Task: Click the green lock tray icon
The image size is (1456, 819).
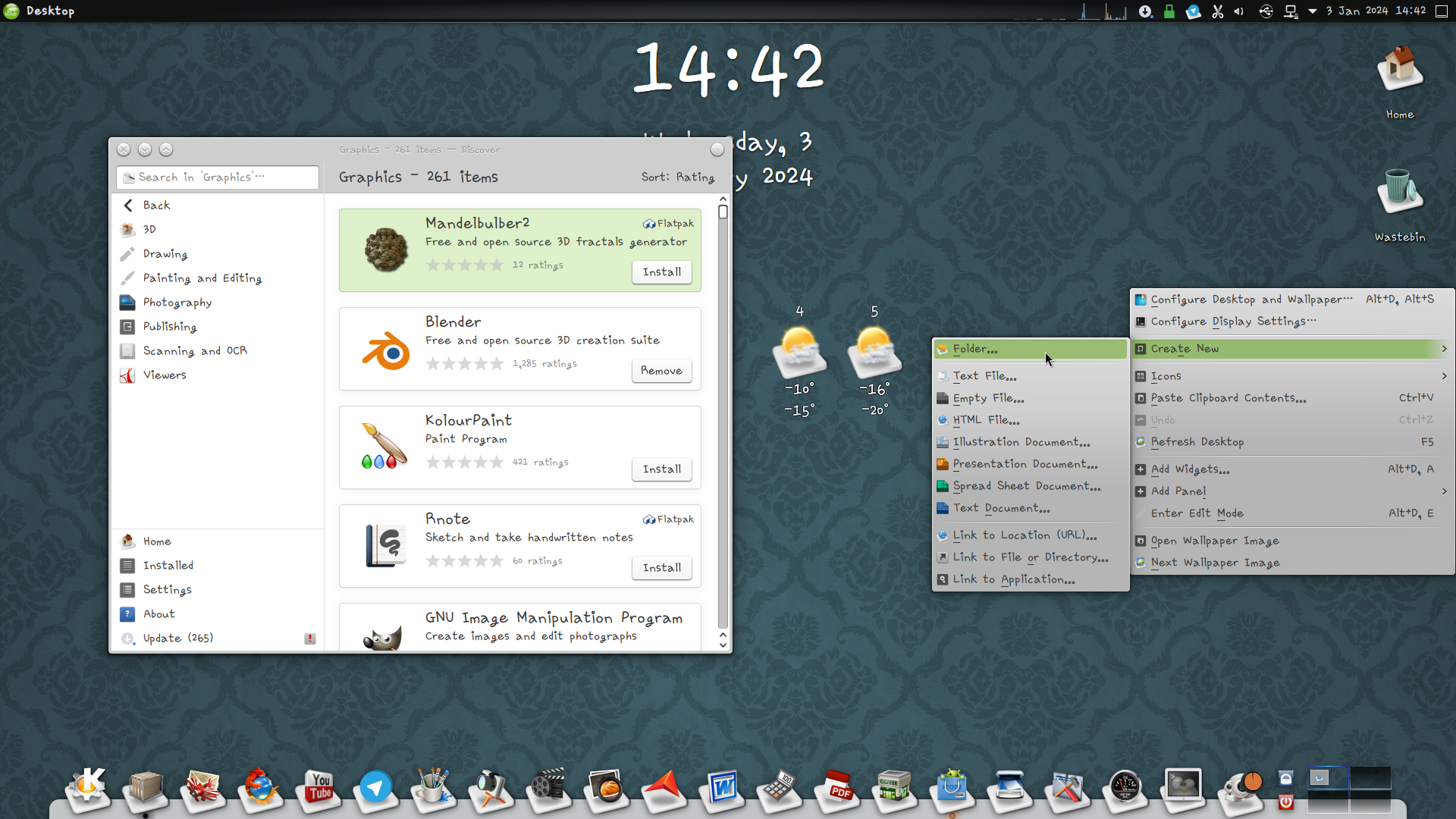Action: (x=1169, y=11)
